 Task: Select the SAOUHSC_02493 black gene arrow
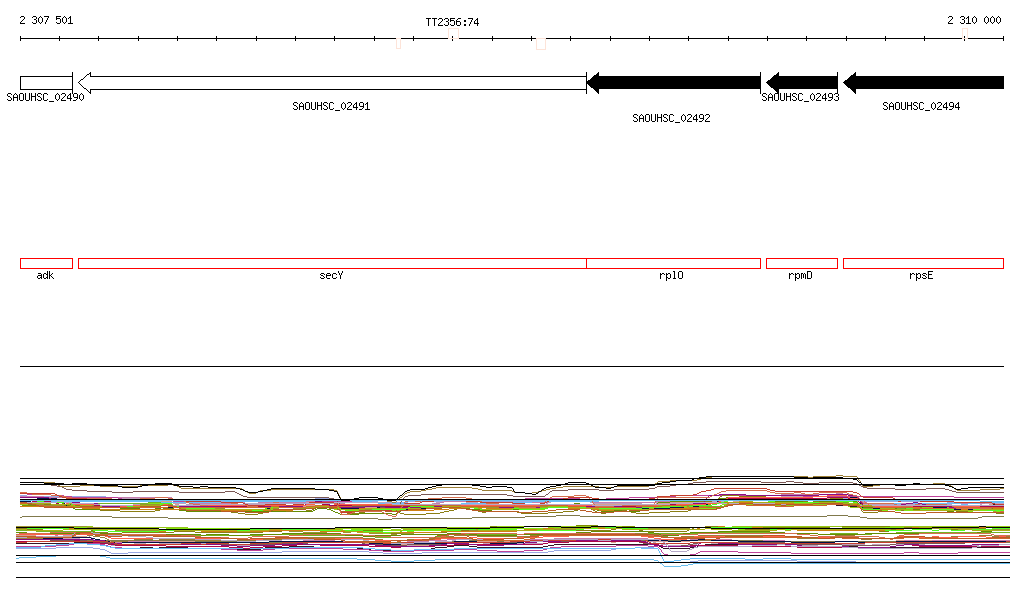tap(801, 83)
